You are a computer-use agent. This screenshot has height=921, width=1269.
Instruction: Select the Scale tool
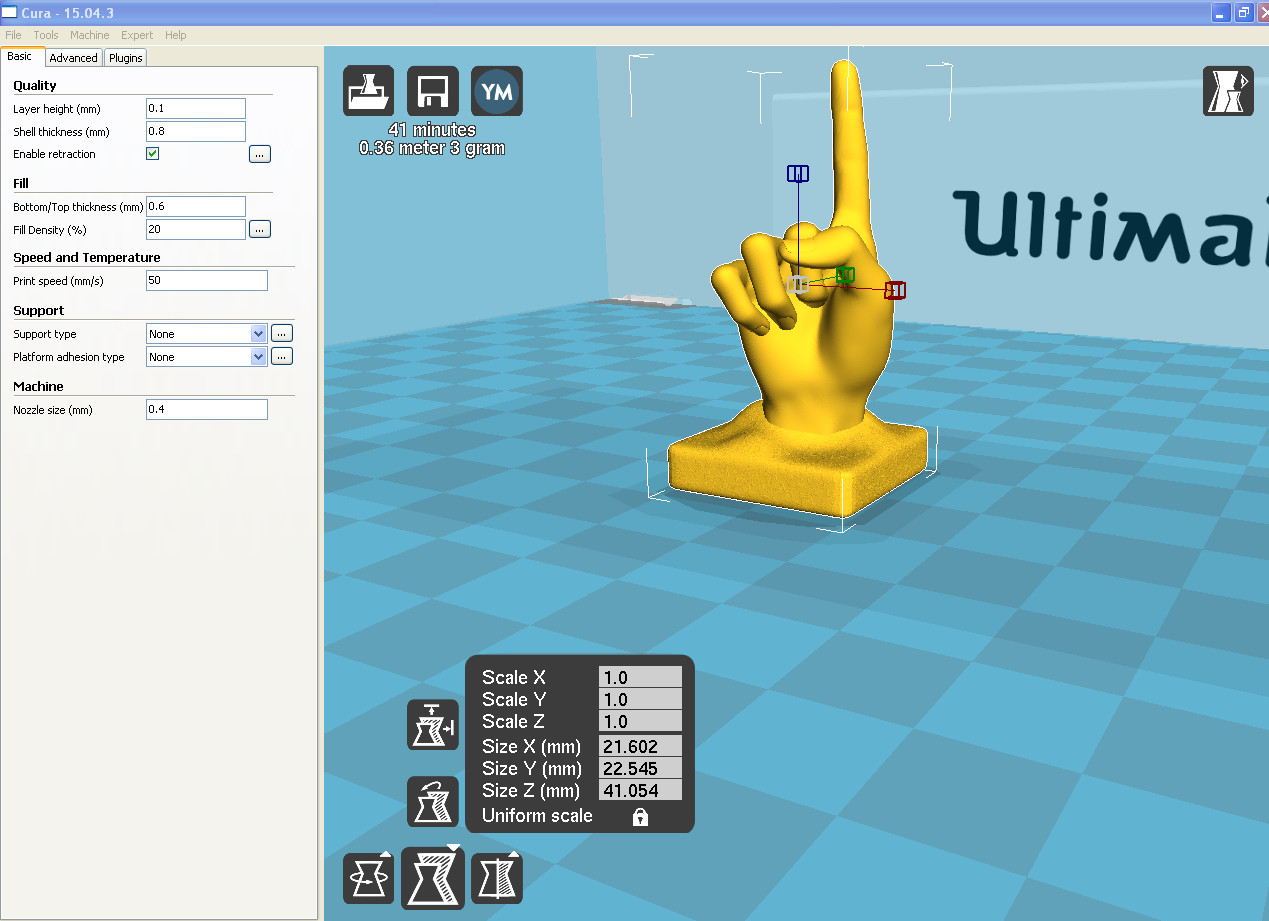point(432,877)
